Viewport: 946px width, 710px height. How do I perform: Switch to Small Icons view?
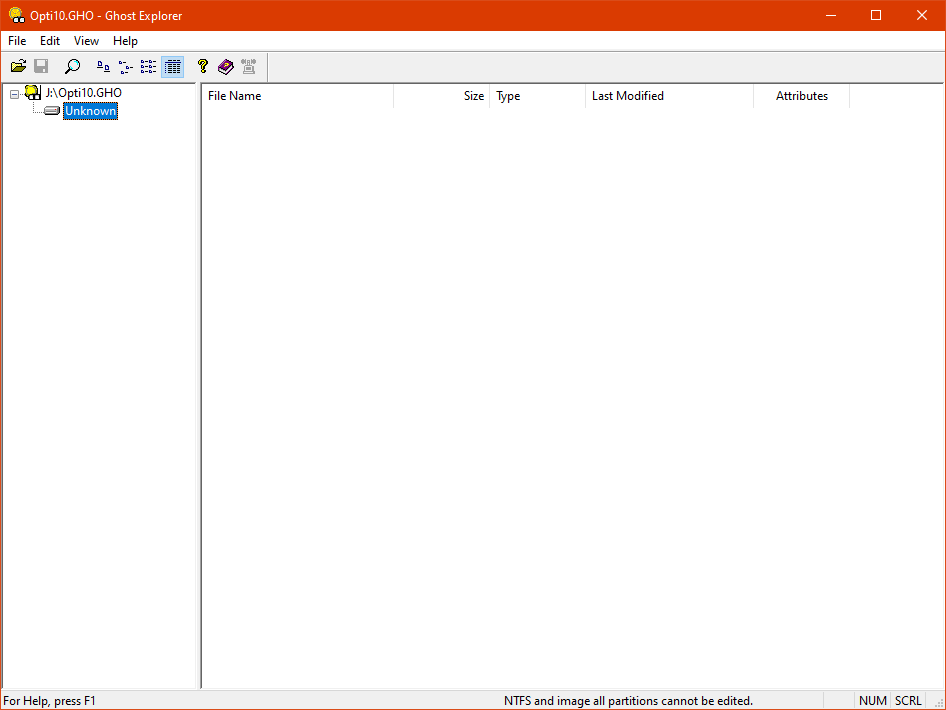(126, 66)
